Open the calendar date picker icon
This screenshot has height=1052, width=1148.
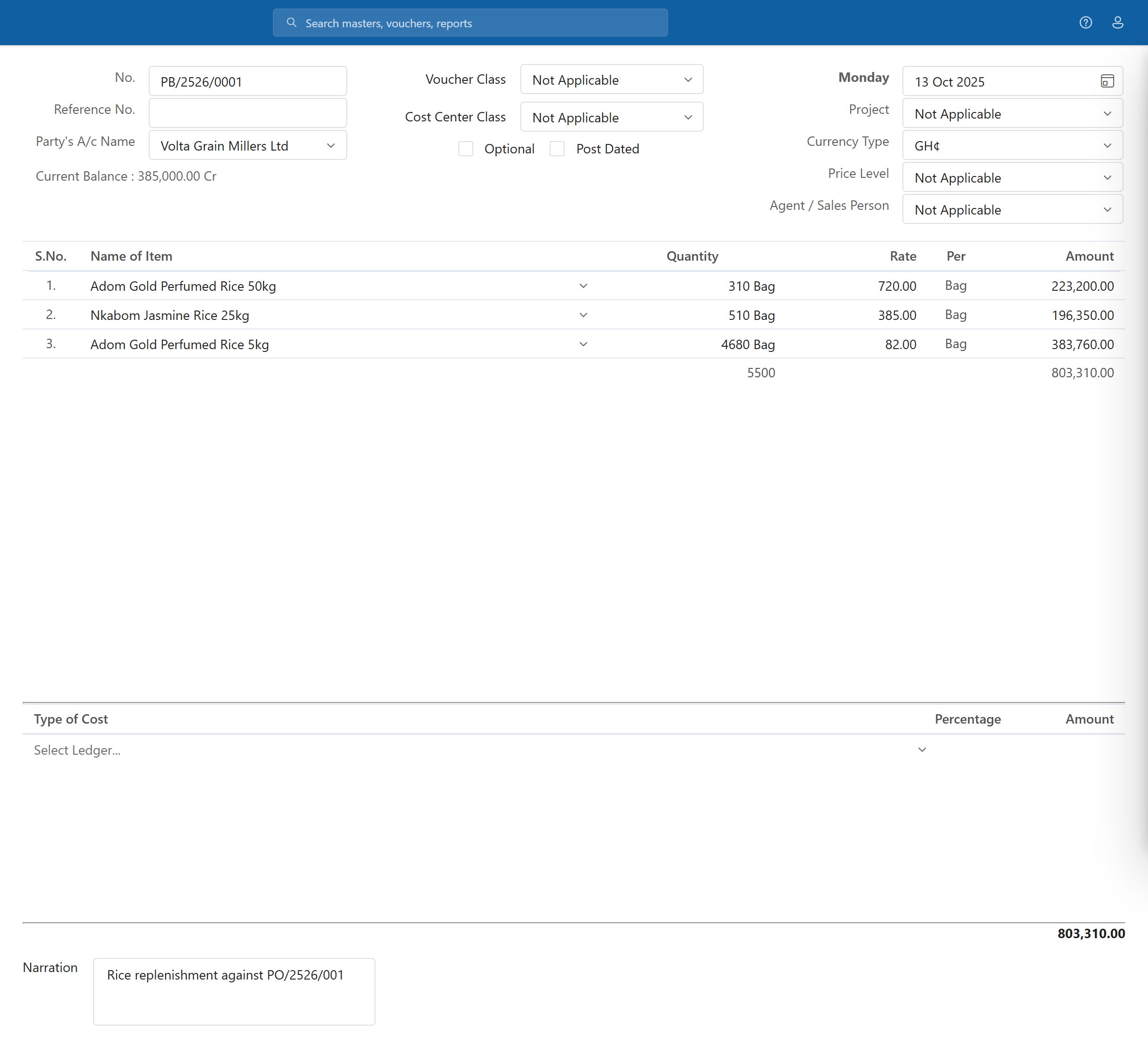[x=1107, y=81]
